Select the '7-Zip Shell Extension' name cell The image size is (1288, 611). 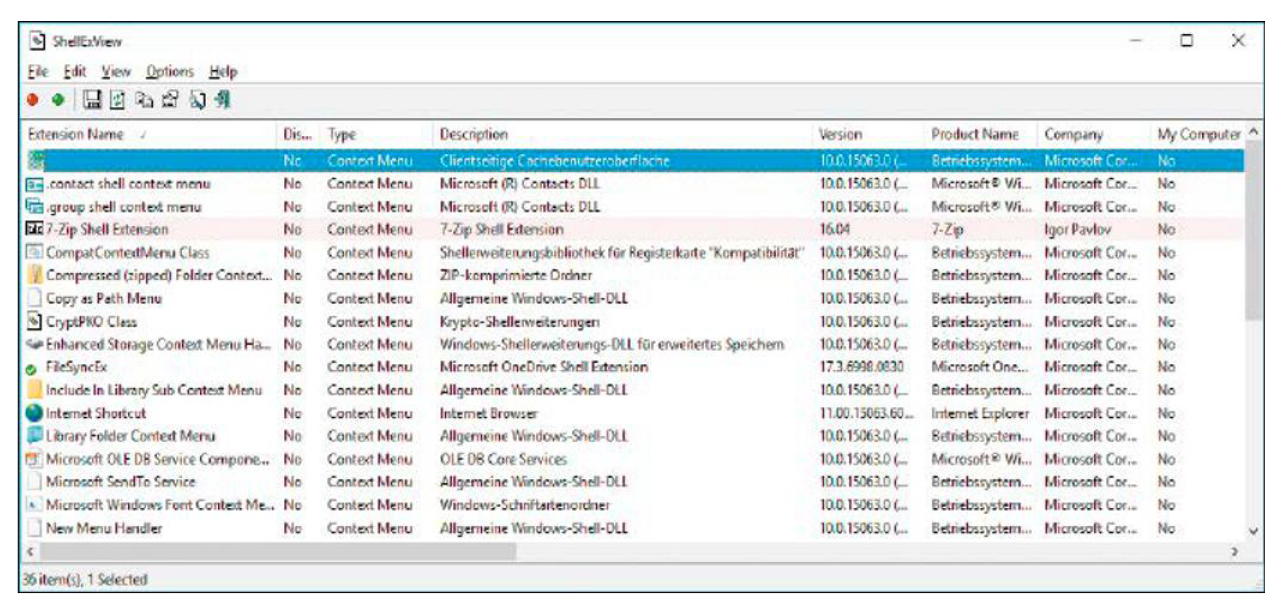107,230
